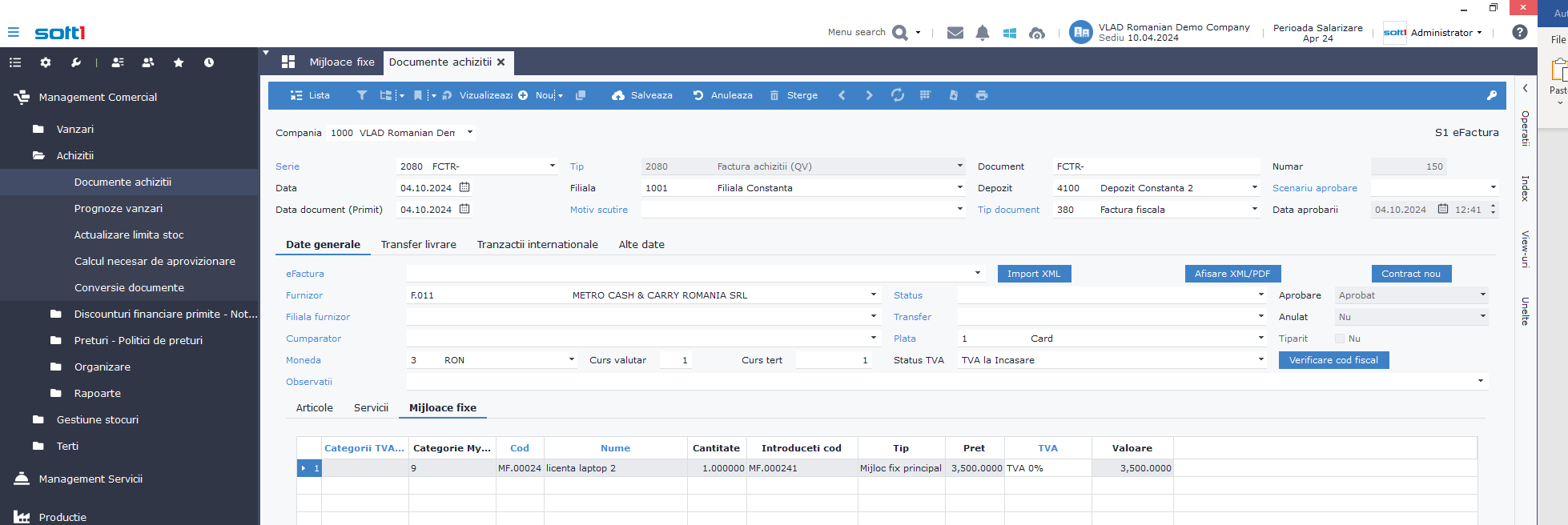Select the Servicii sub-tab
Screen dimensions: 1568x525
coord(371,407)
